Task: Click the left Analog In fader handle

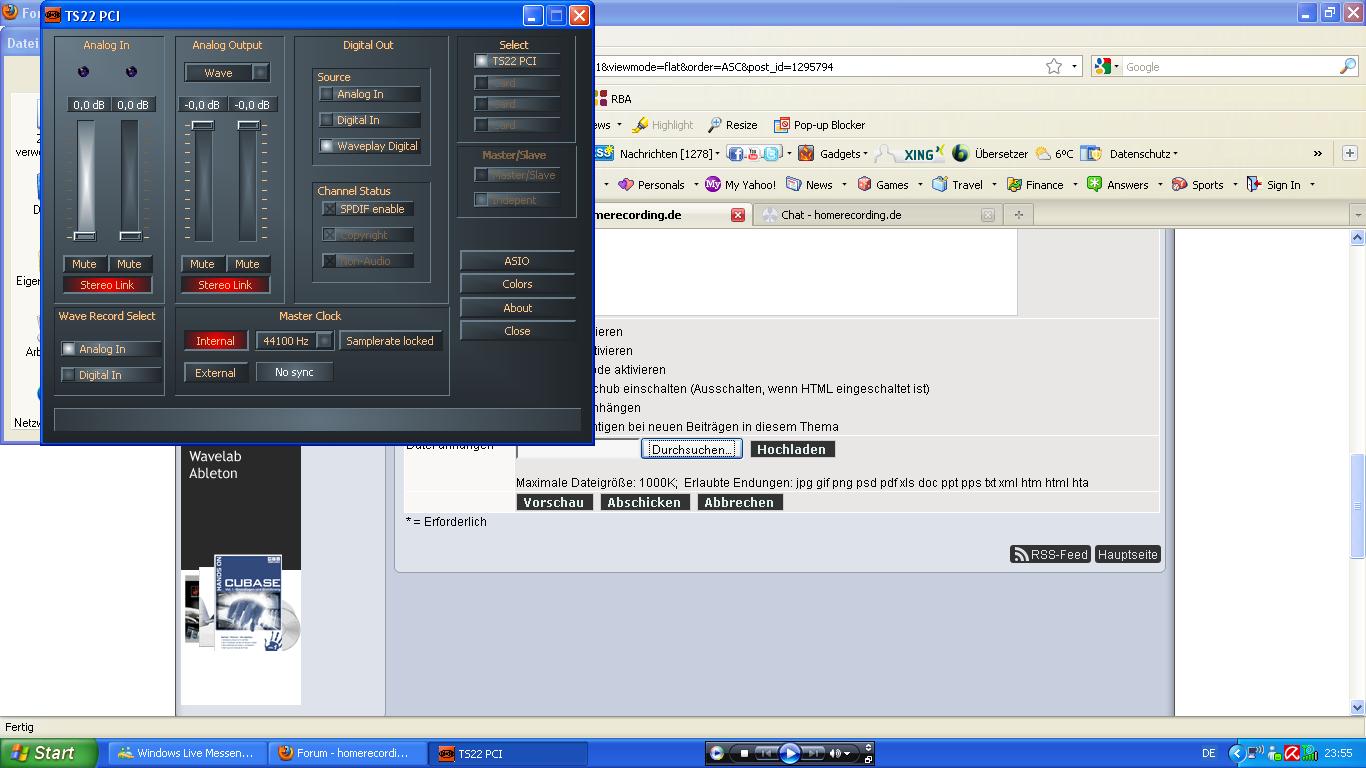Action: click(x=85, y=236)
